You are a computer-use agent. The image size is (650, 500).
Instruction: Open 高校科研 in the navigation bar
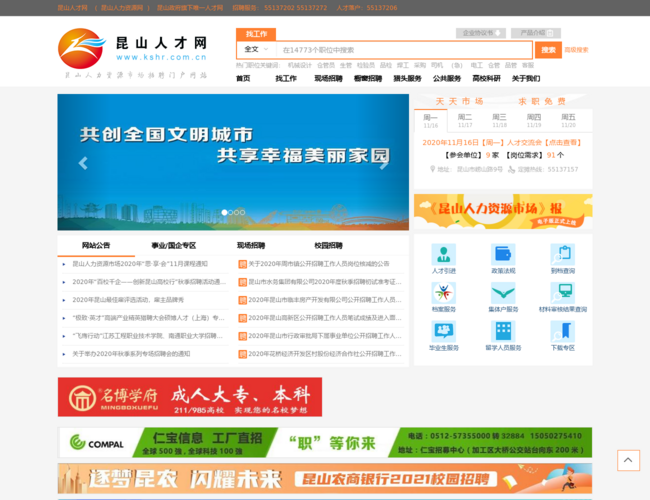pos(486,78)
